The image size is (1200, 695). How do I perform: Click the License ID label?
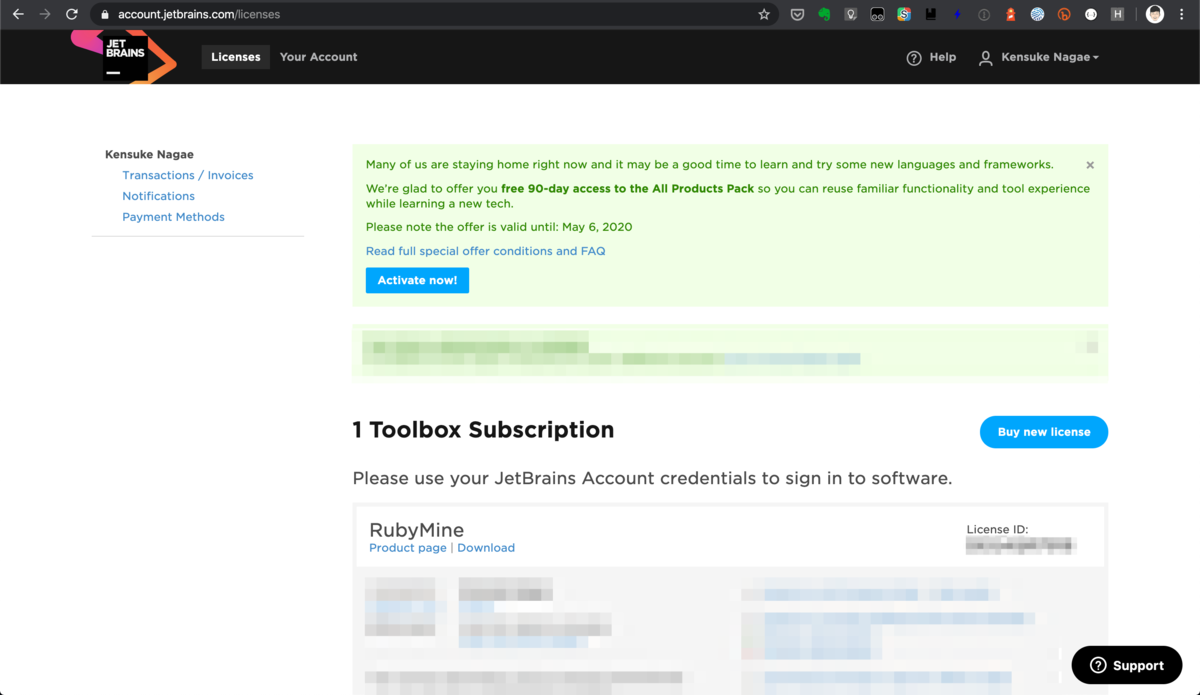pyautogui.click(x=997, y=530)
